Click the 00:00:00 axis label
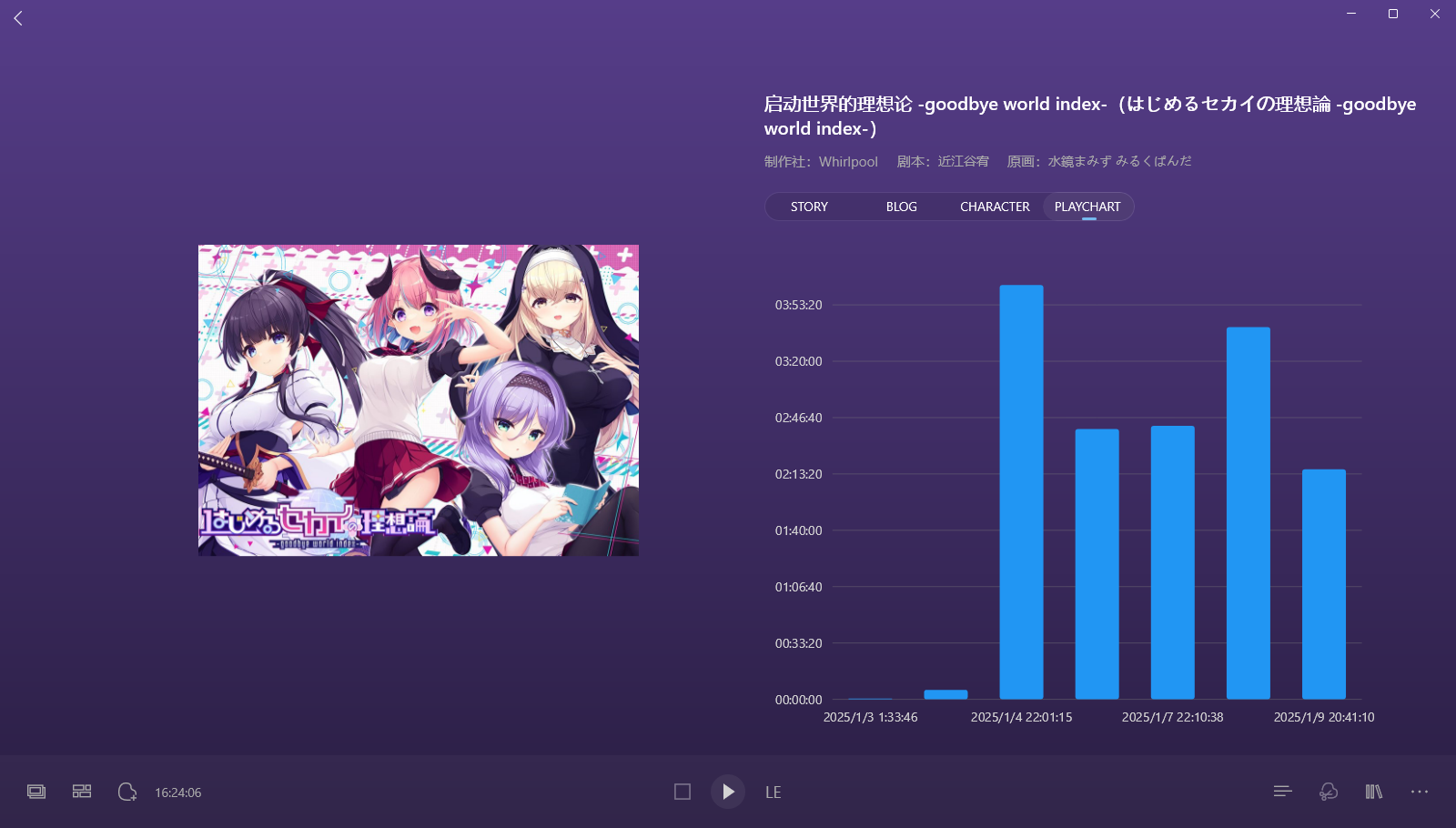Screen dimensions: 1456x828 [798, 700]
